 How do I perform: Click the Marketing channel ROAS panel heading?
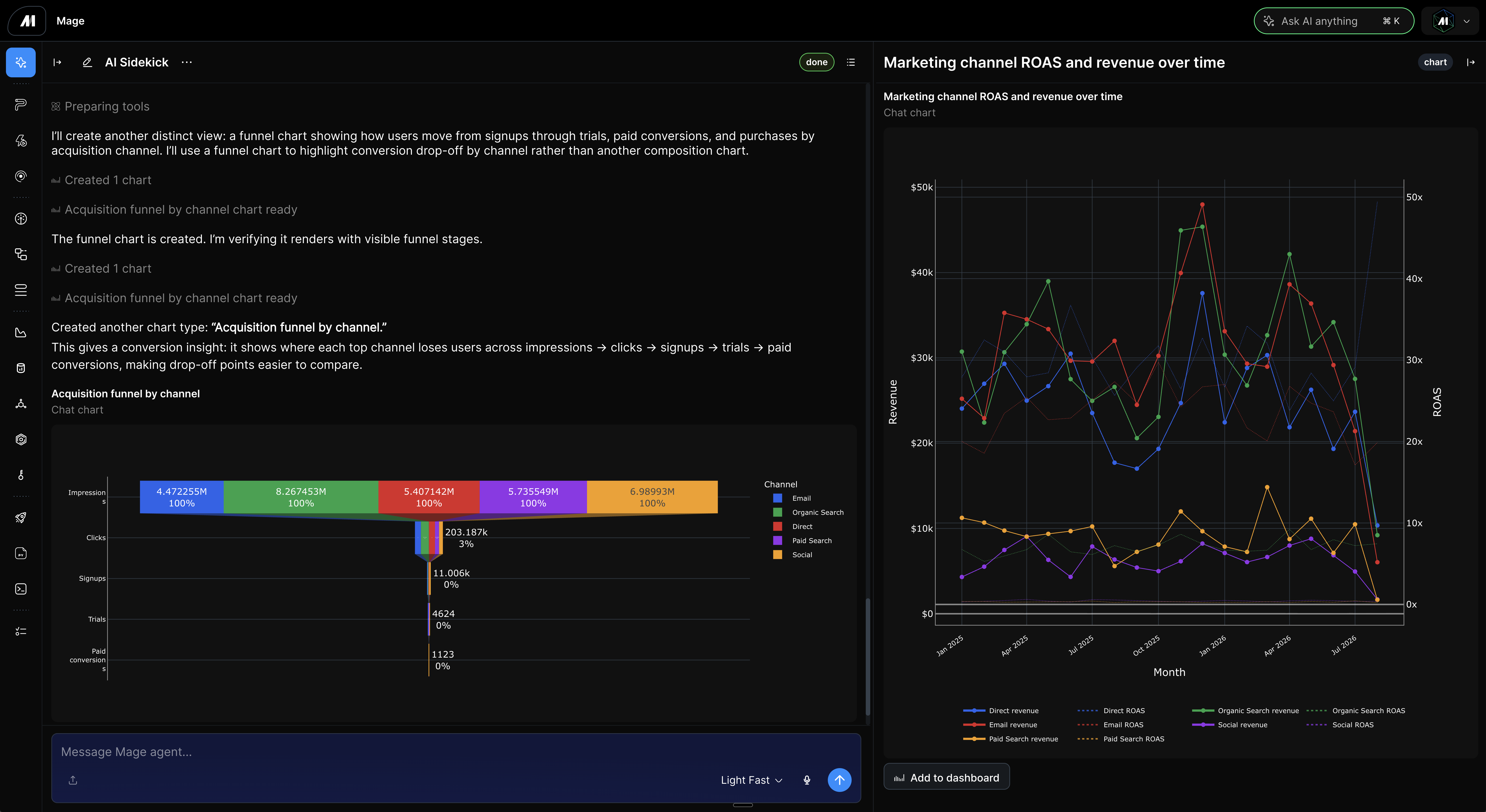[x=1054, y=62]
